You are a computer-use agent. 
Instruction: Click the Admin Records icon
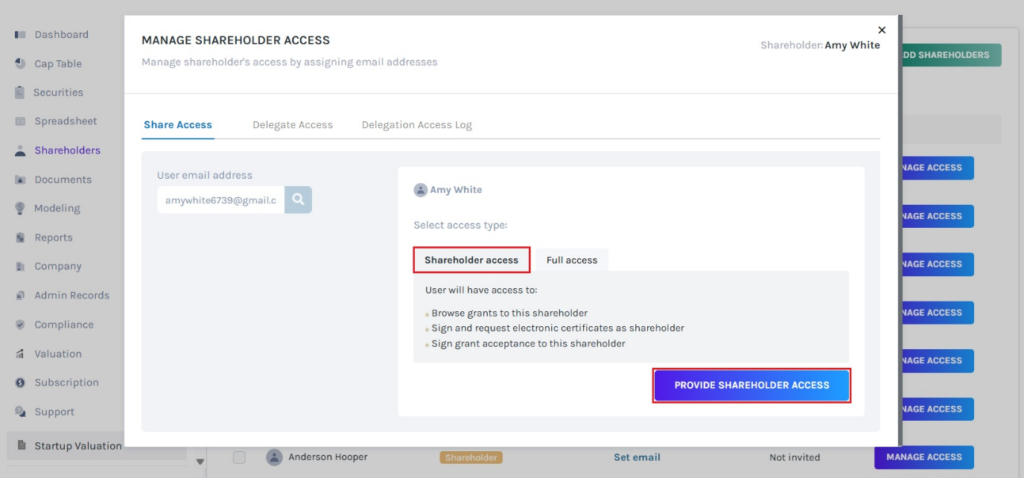(20, 295)
